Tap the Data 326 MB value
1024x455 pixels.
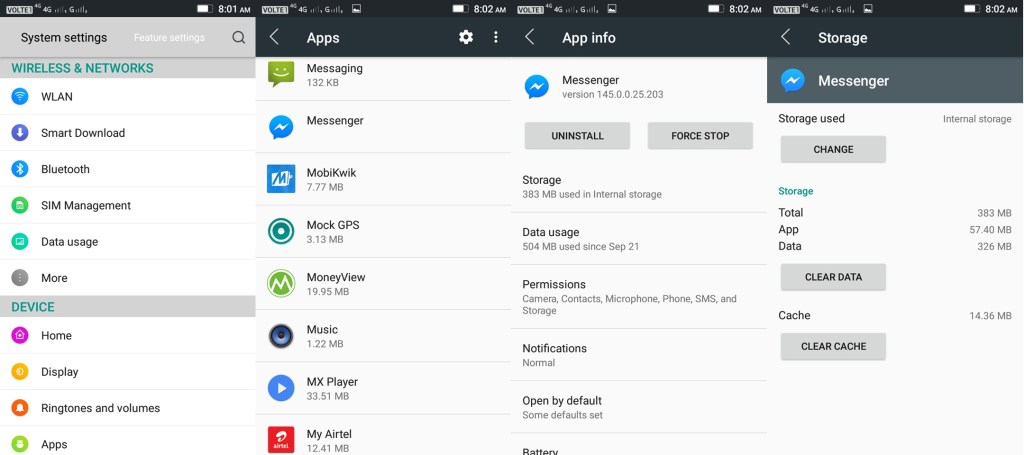993,247
